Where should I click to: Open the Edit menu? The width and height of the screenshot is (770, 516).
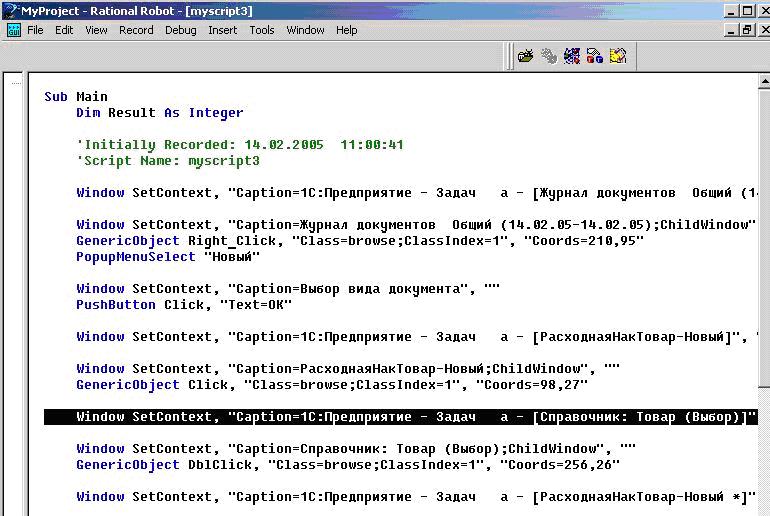(64, 30)
